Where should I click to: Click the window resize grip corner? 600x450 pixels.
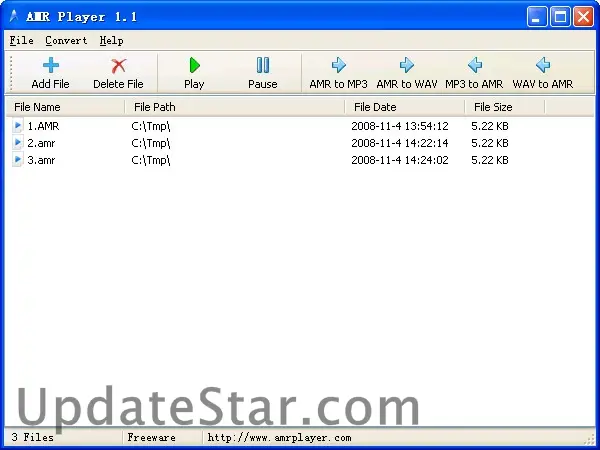[x=590, y=439]
